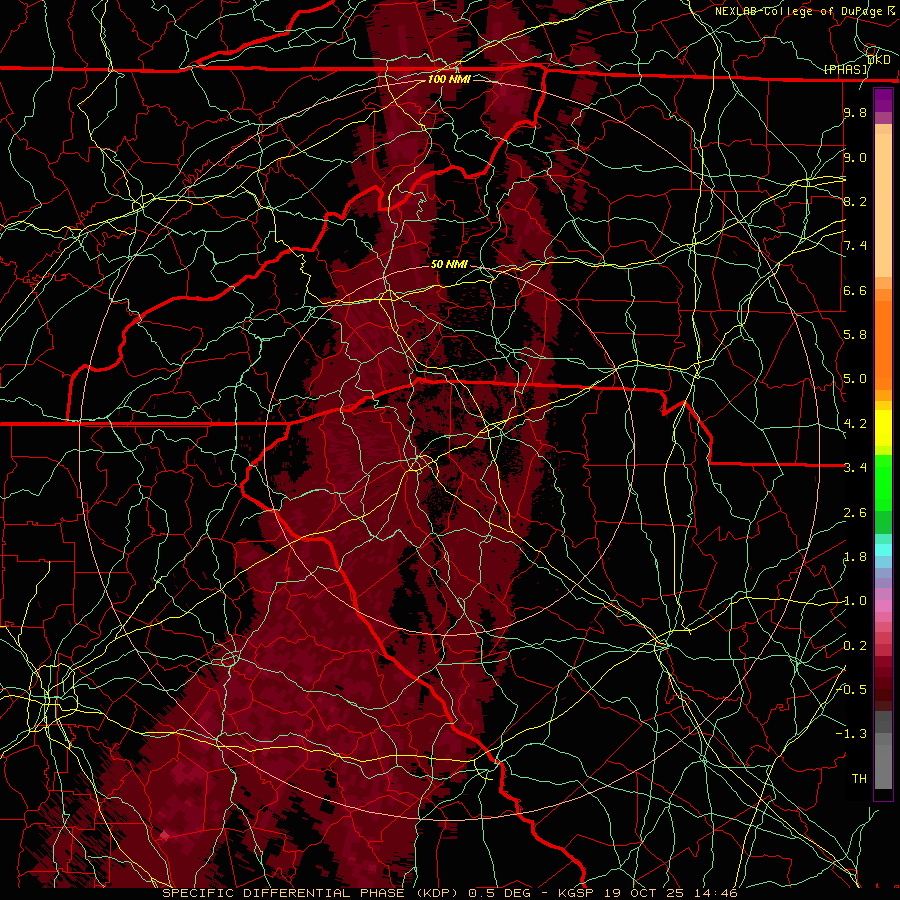Click the -1.3 scale value
This screenshot has width=900, height=900.
(x=851, y=734)
